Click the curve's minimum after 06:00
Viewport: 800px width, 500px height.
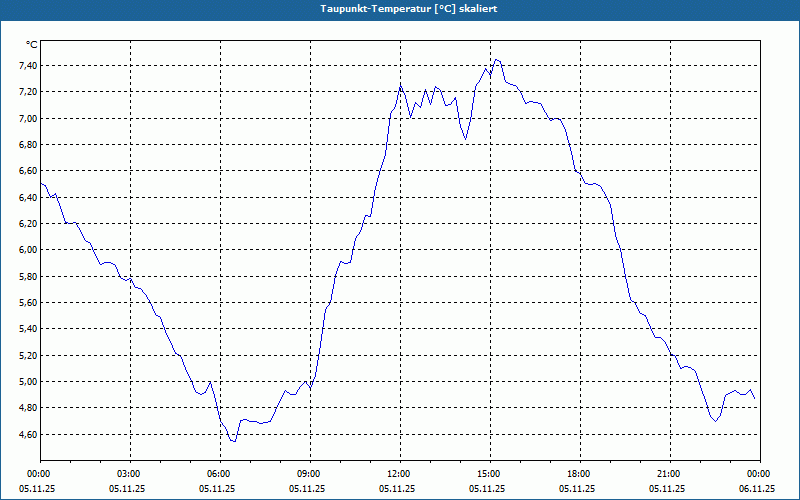pos(234,441)
